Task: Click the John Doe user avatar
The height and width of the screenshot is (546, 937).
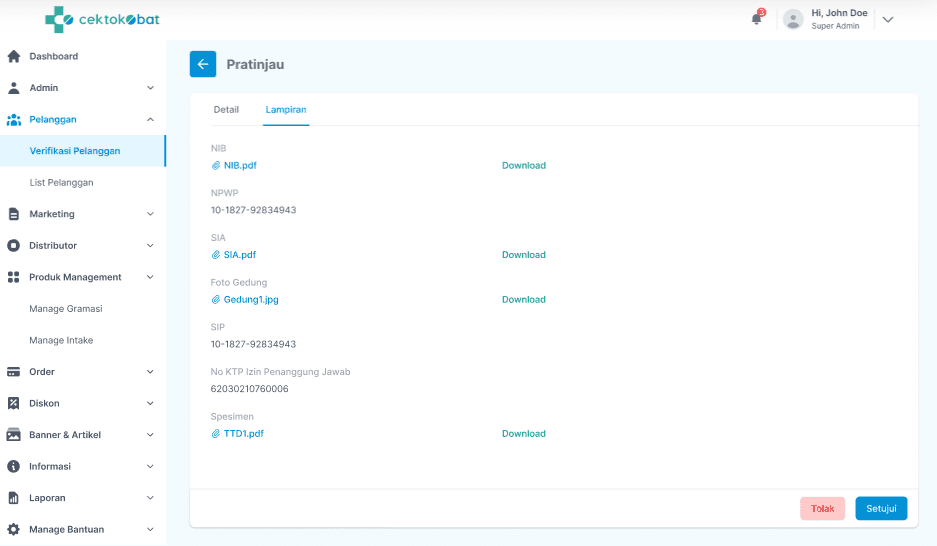Action: [x=793, y=19]
